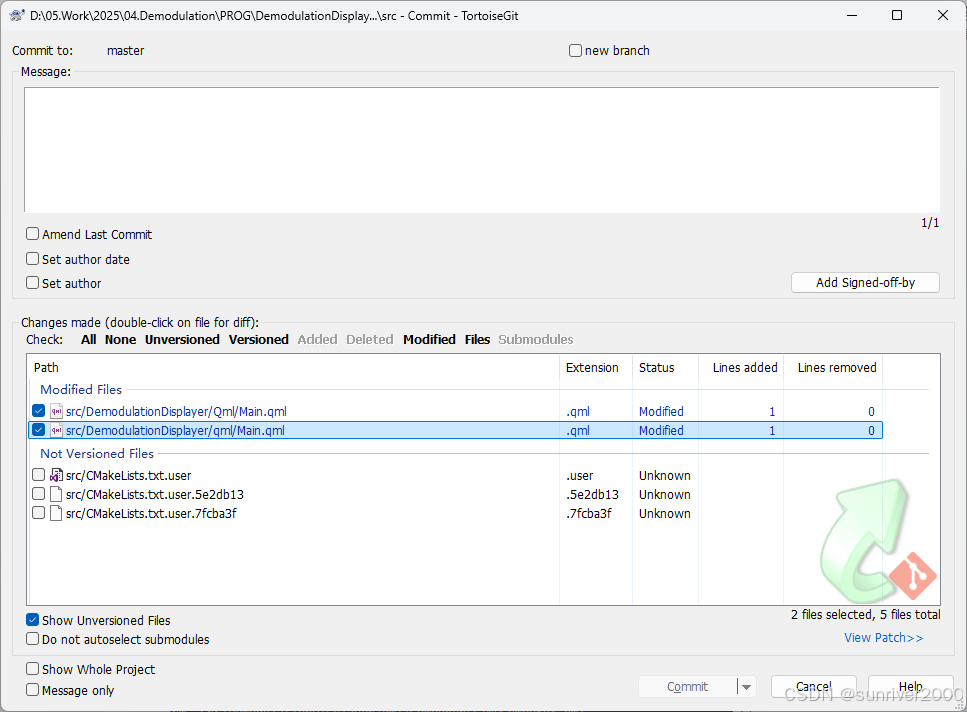Enable Show Whole Project checkbox

pyautogui.click(x=33, y=669)
